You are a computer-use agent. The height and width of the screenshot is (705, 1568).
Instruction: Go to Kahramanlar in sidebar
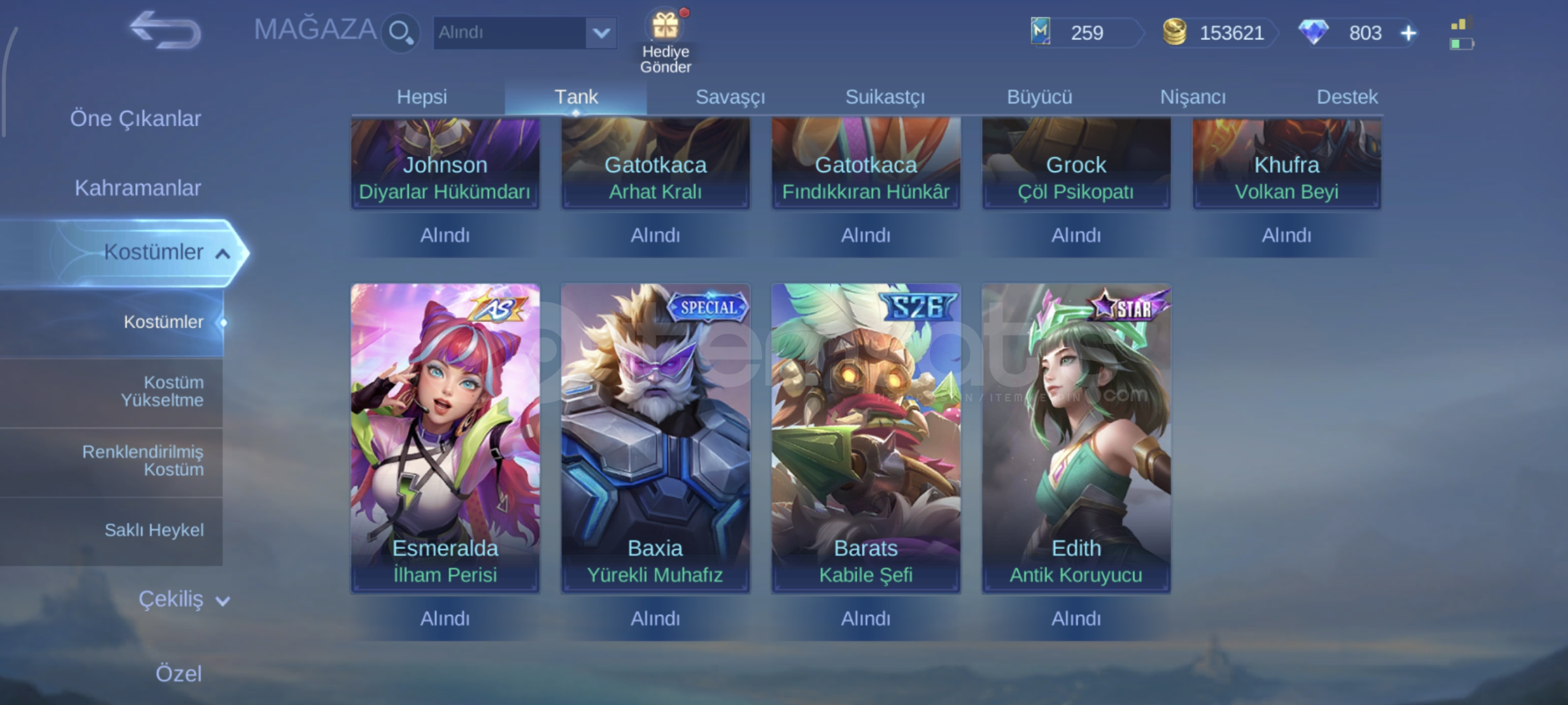point(137,188)
